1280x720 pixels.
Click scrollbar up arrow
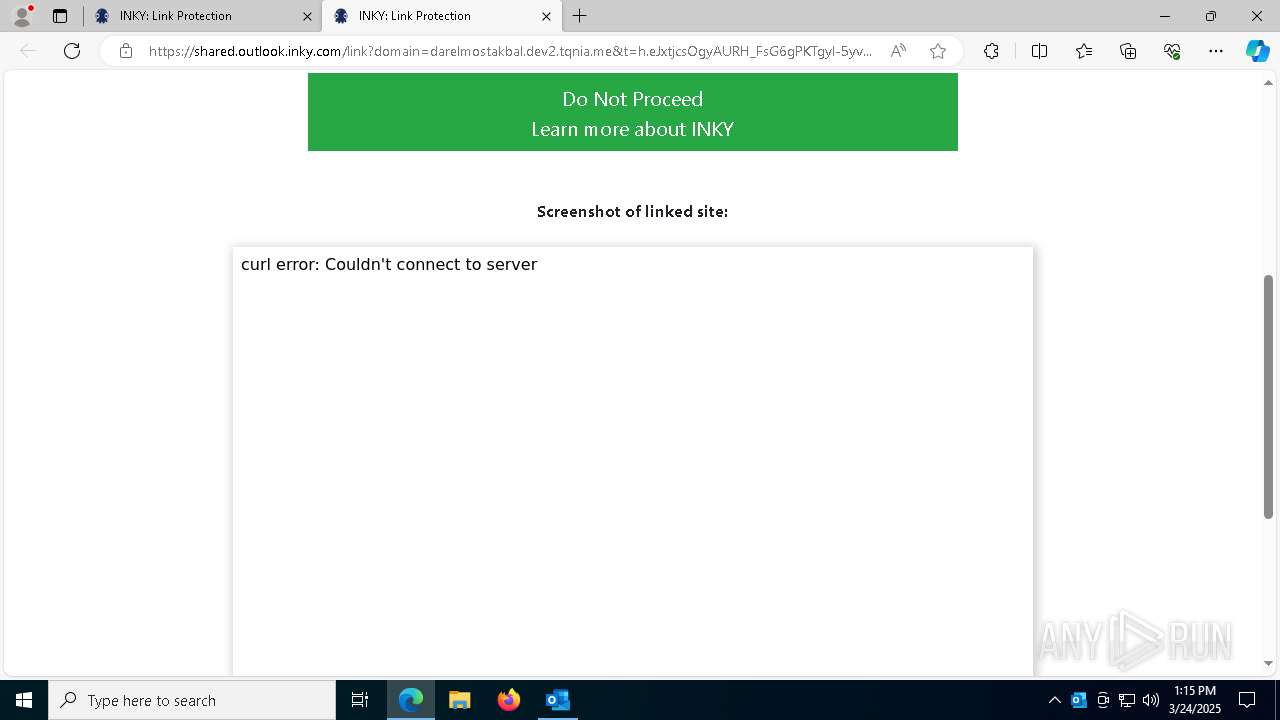[1268, 83]
